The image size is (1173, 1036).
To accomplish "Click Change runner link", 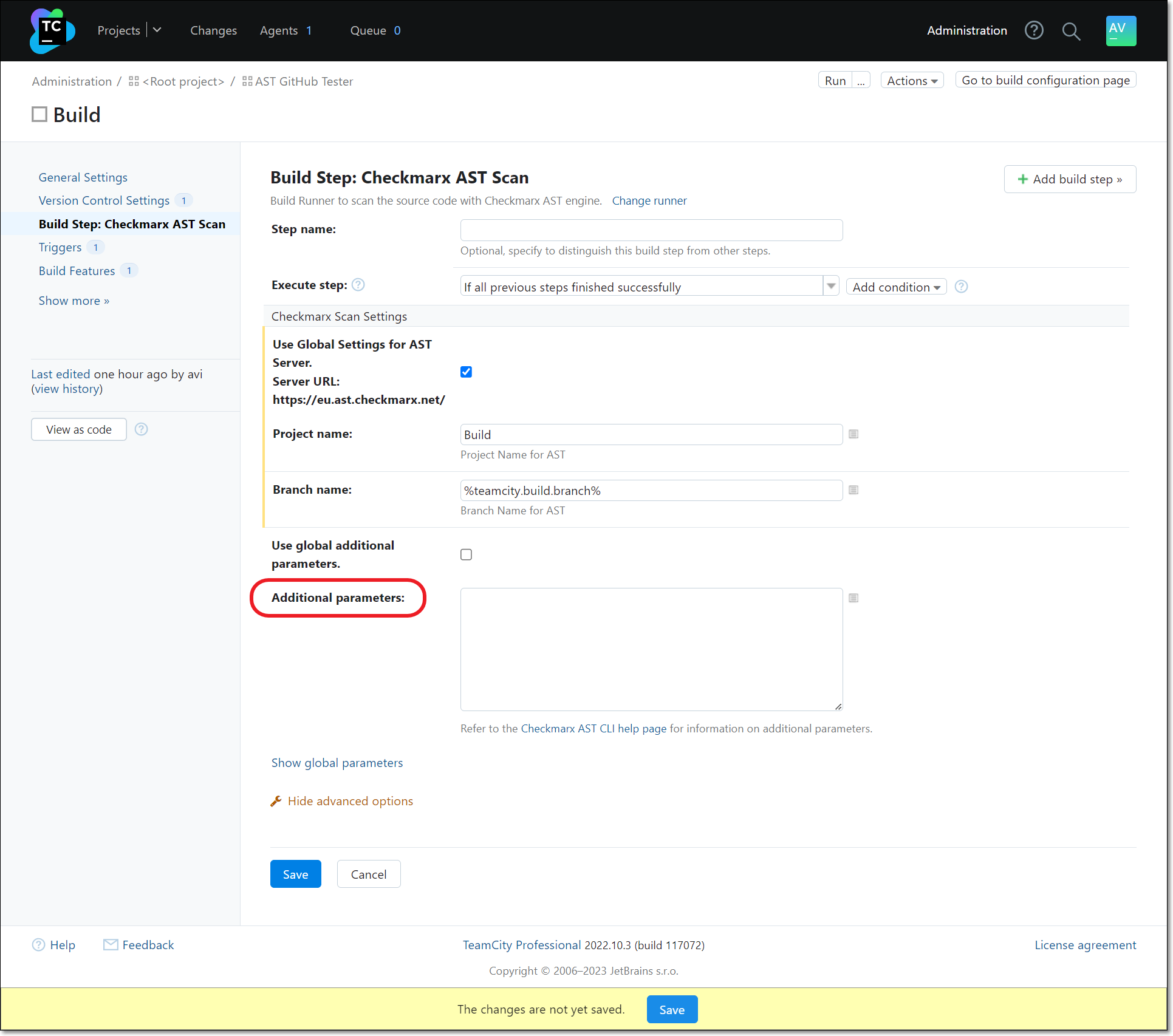I will pyautogui.click(x=649, y=200).
